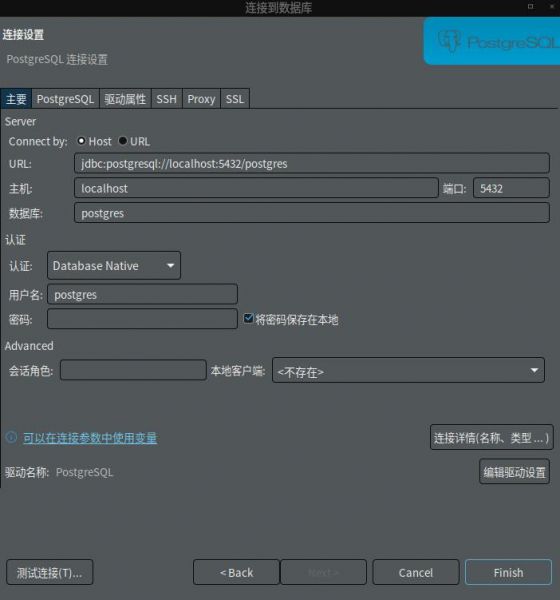Focus the host field containing localhost
The height and width of the screenshot is (600, 560).
[x=256, y=188]
